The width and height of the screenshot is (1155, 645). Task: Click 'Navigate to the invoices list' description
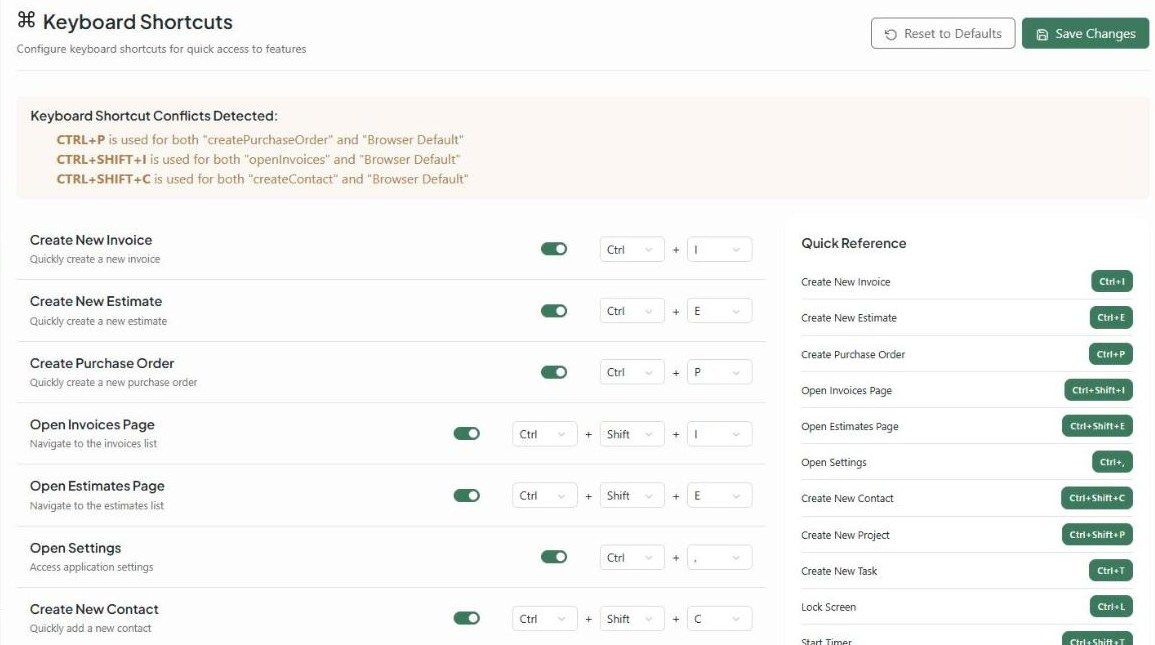94,444
